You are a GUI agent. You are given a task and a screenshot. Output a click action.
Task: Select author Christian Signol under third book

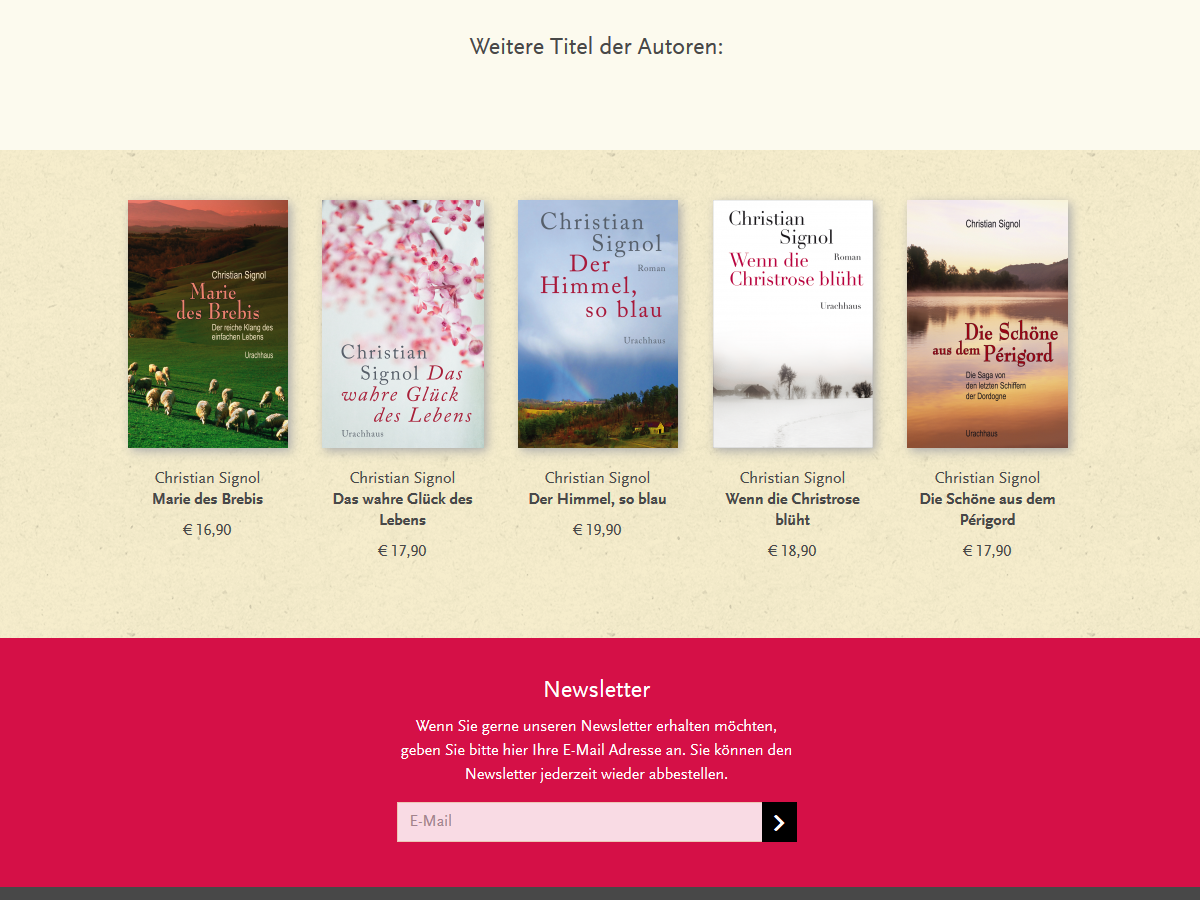598,478
